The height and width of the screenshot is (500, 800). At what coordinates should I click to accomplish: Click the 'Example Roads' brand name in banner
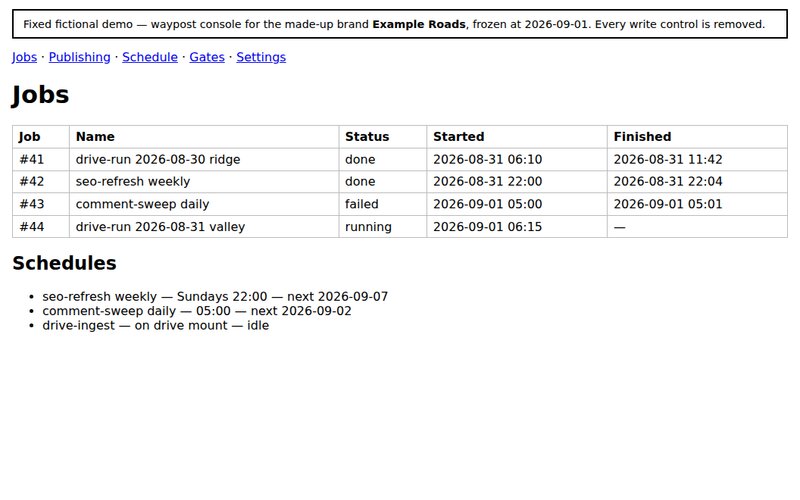coord(419,24)
